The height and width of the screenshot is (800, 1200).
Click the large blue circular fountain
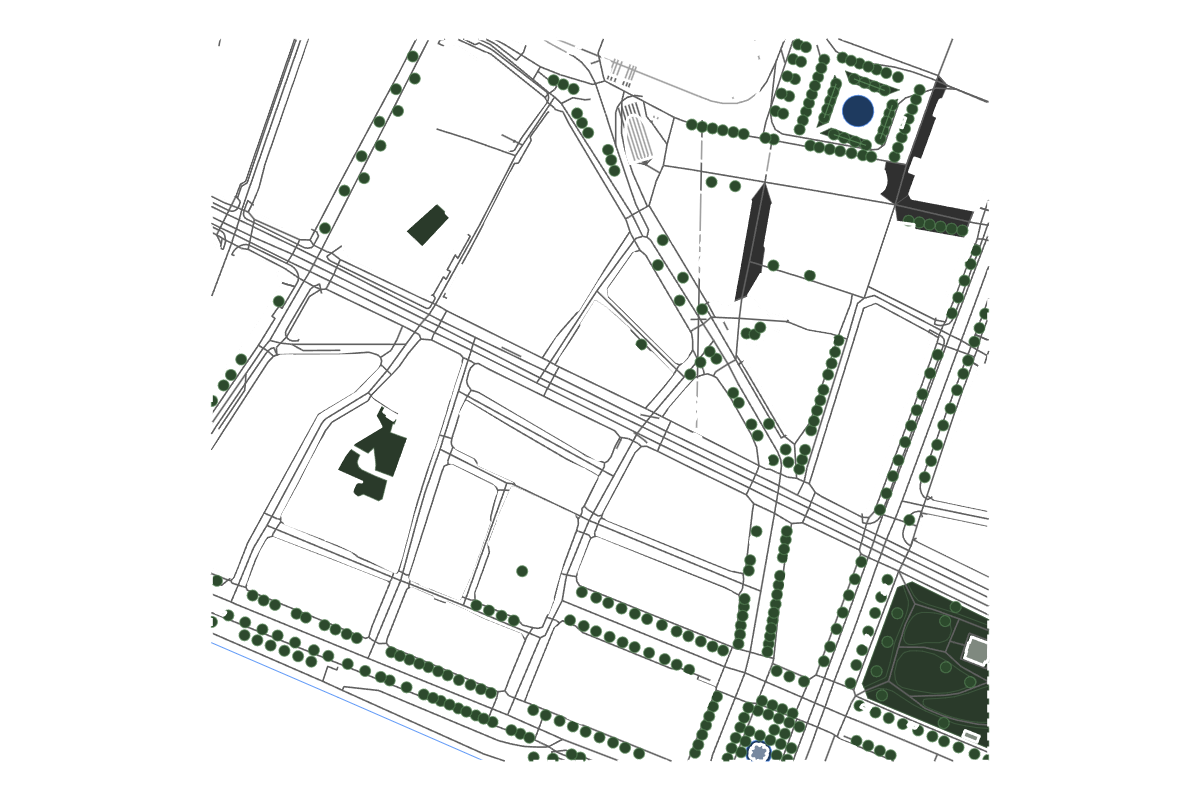coord(858,110)
